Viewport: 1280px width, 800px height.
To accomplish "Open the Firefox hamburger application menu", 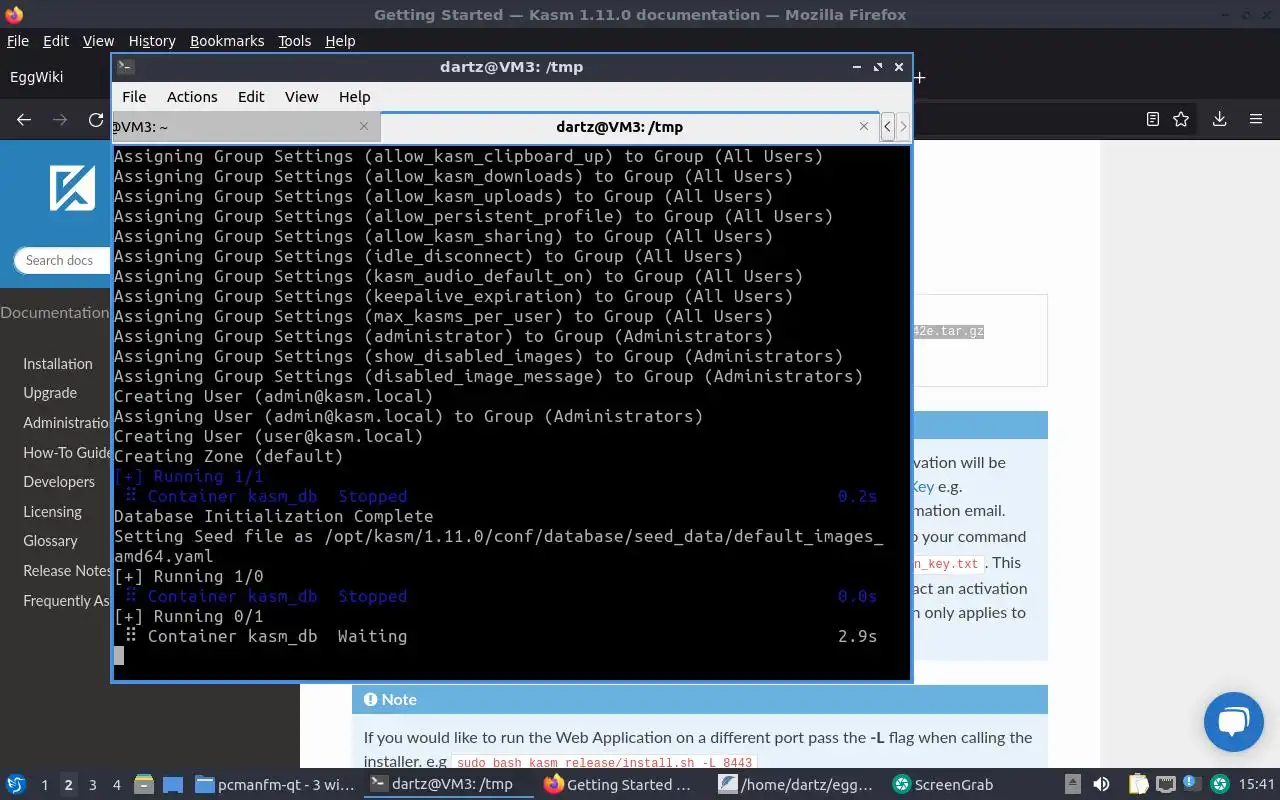I will [1256, 119].
